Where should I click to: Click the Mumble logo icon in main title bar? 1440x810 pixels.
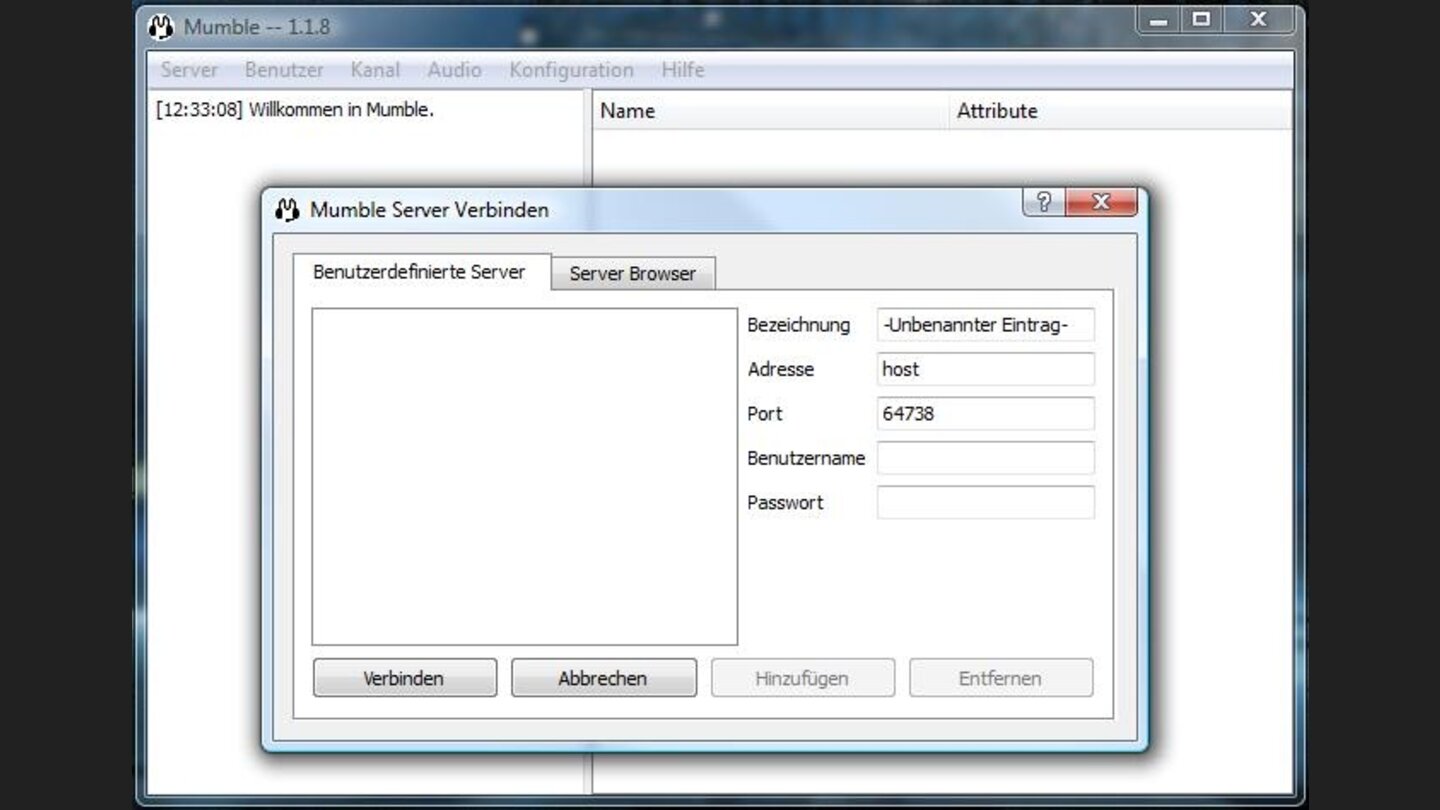pos(160,27)
